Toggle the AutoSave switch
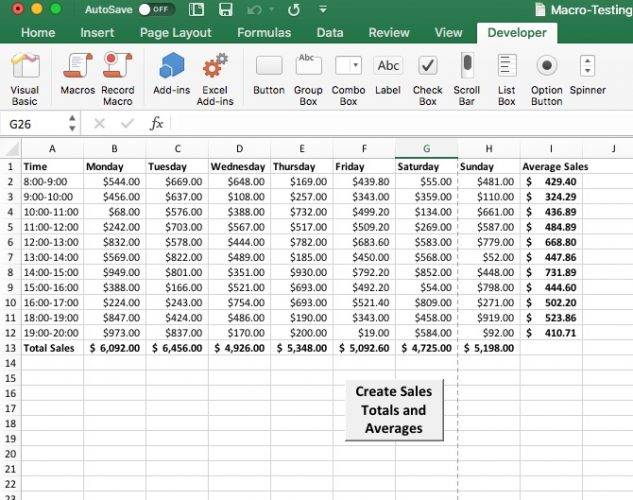This screenshot has height=500, width=633. click(155, 9)
